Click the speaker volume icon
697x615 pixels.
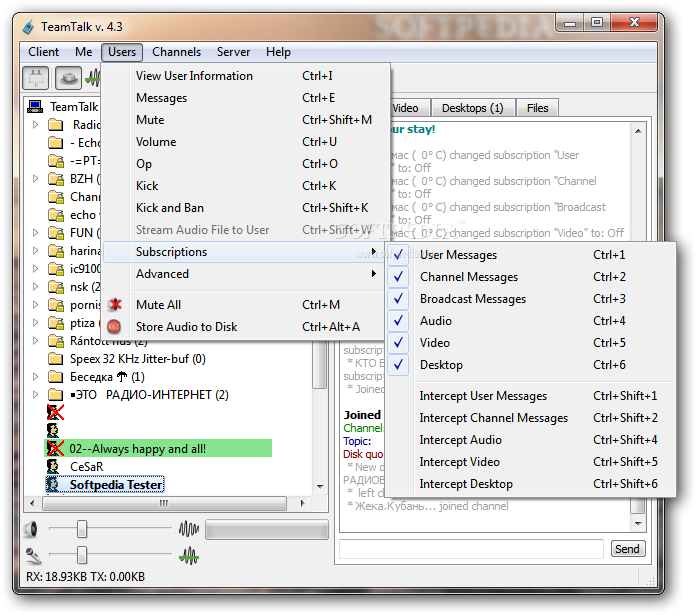[32, 529]
